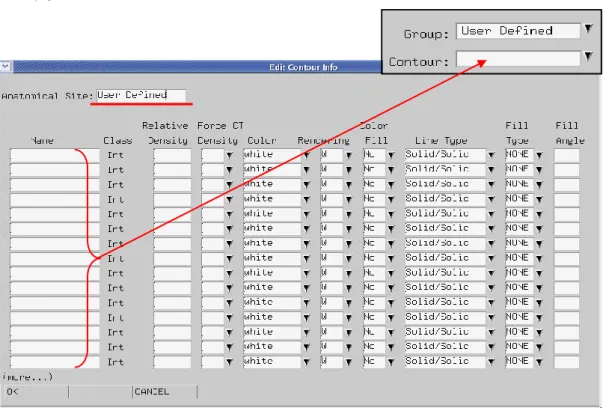Click the Fill Angle field in bottom row
606x408 pixels.
pyautogui.click(x=567, y=362)
